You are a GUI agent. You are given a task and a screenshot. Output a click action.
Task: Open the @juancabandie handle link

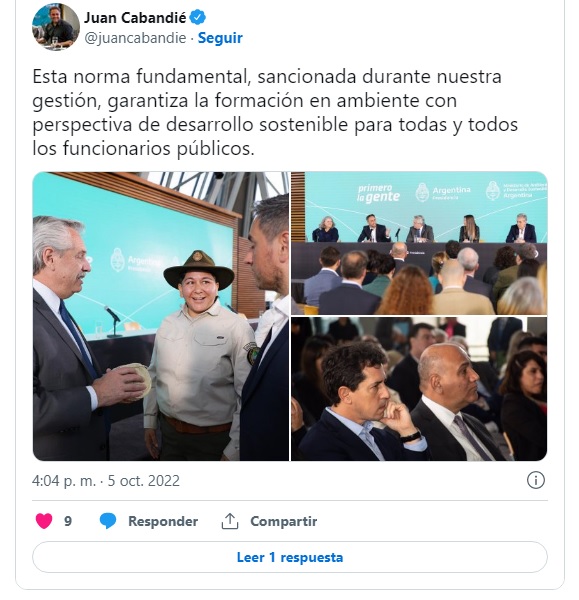pyautogui.click(x=135, y=38)
